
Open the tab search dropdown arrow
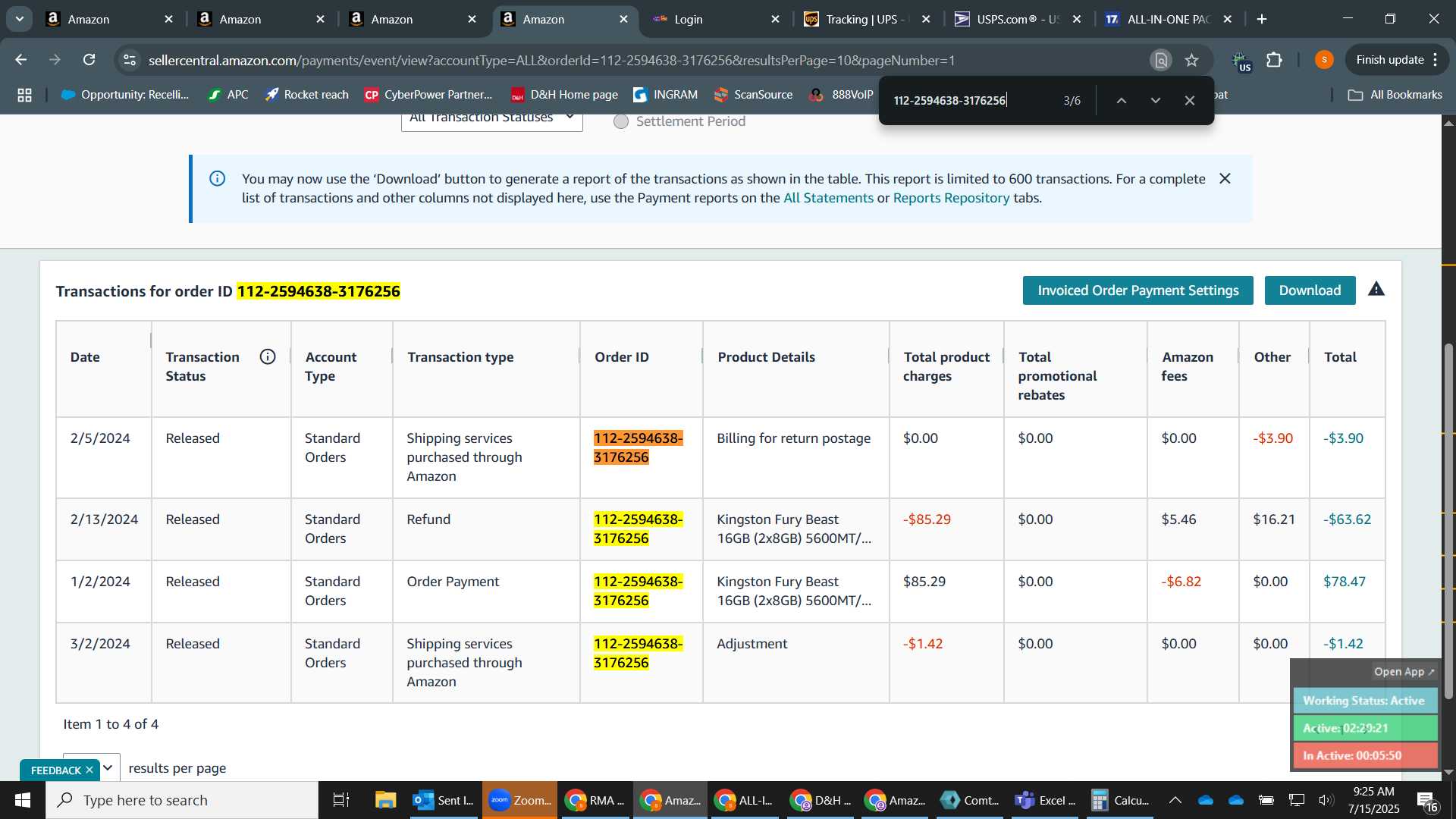(19, 19)
